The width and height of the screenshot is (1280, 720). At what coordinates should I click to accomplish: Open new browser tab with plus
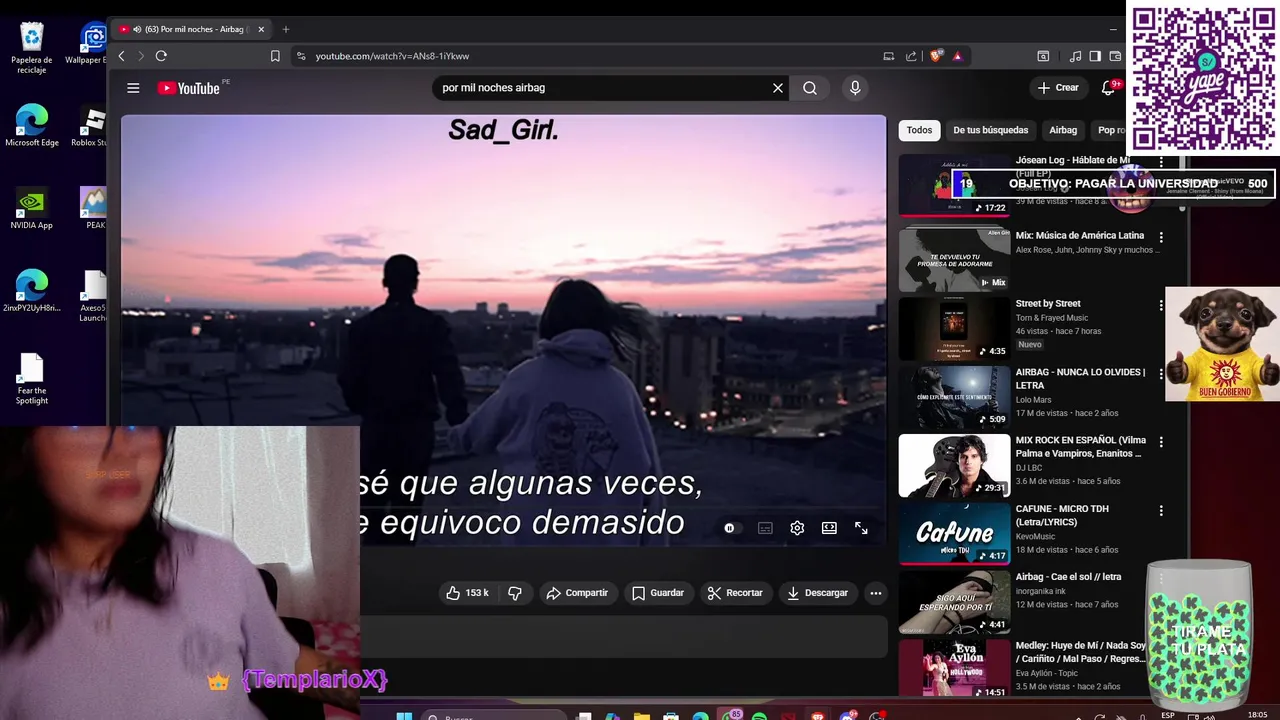[x=286, y=29]
